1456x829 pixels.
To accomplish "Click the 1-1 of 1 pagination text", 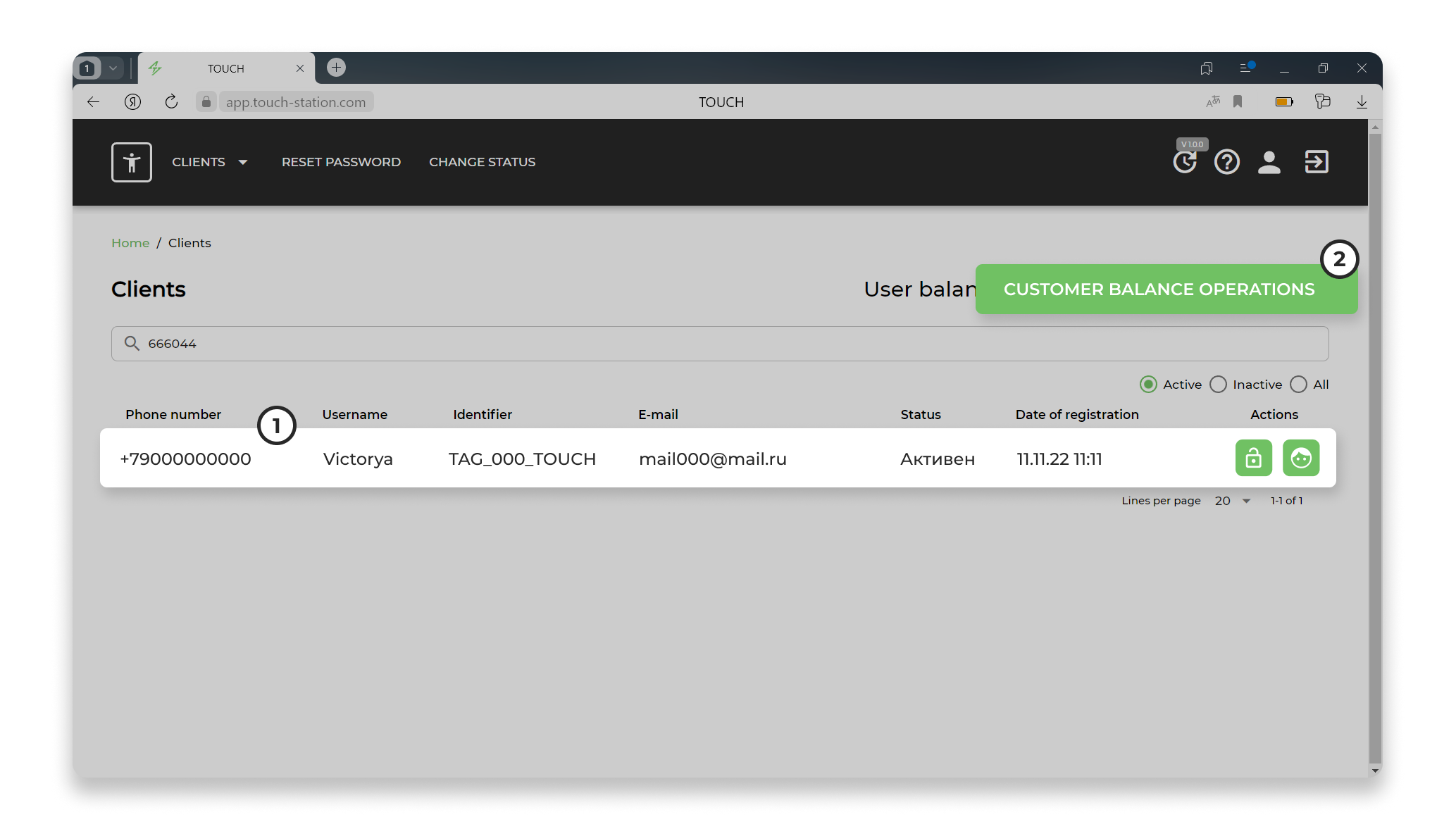I will [1286, 501].
